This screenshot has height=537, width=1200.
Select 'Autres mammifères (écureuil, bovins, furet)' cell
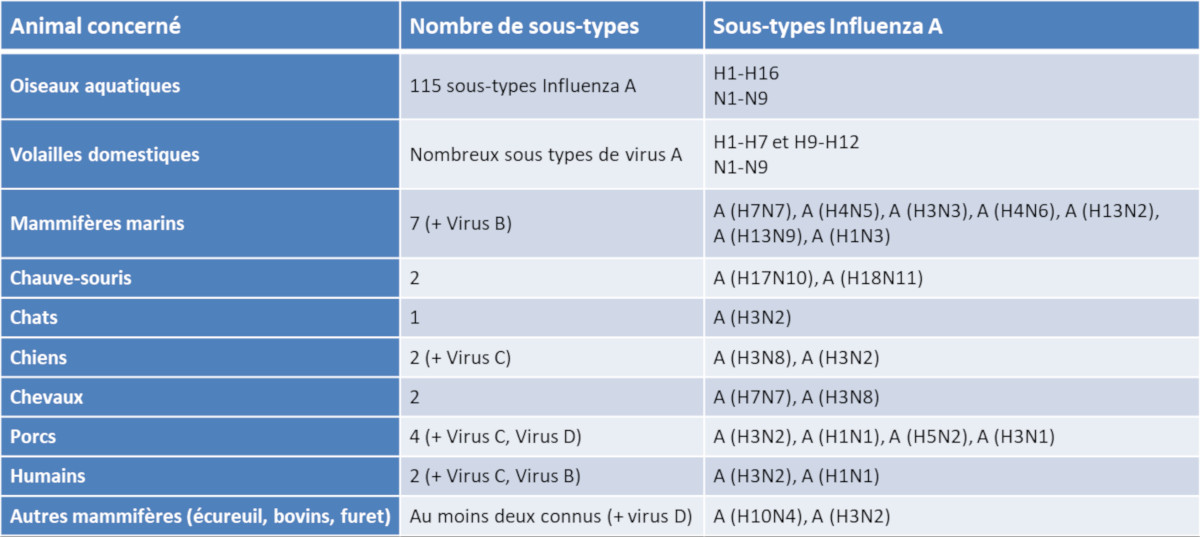pyautogui.click(x=200, y=516)
